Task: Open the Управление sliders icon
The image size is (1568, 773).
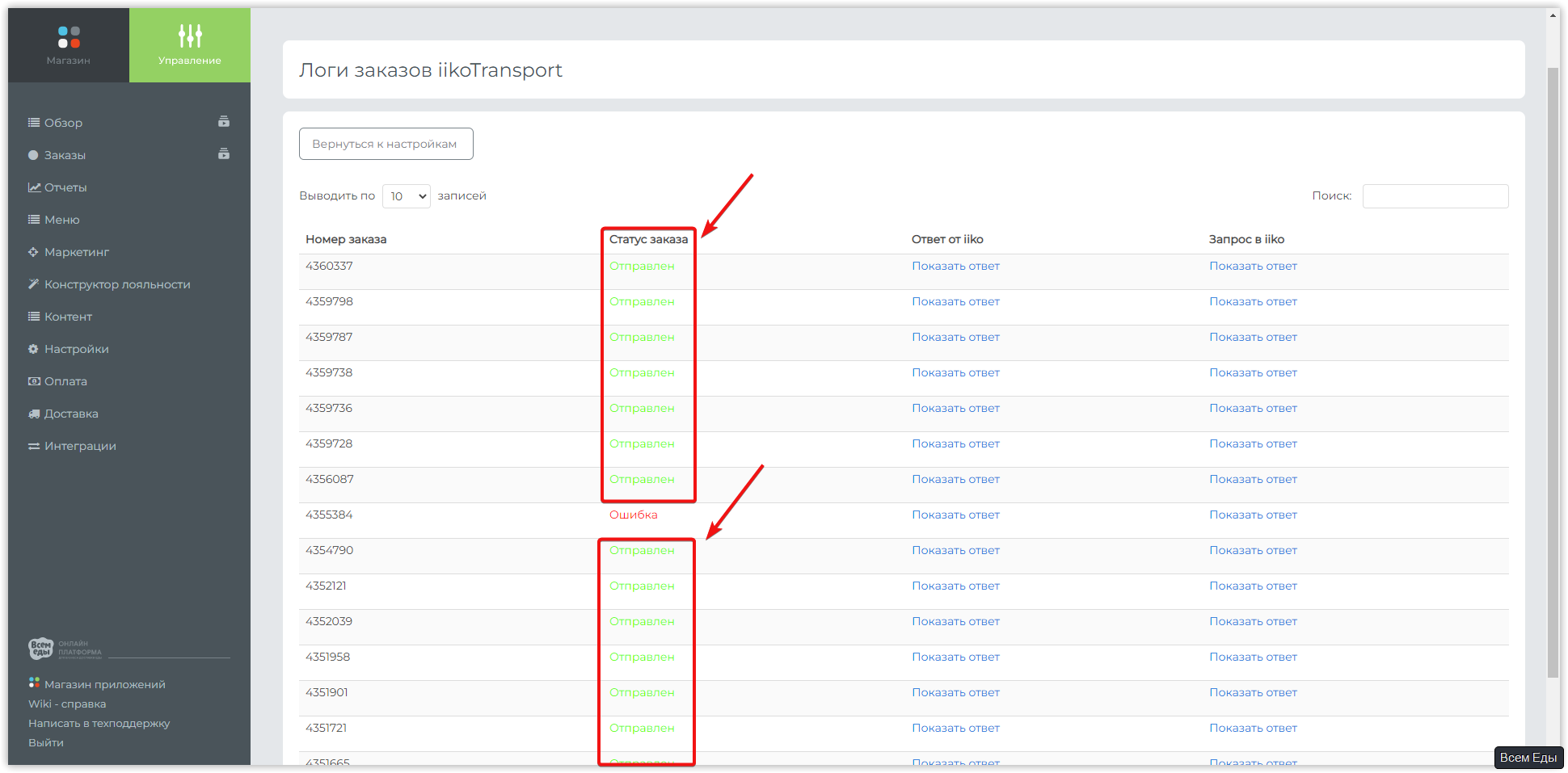Action: [x=190, y=36]
